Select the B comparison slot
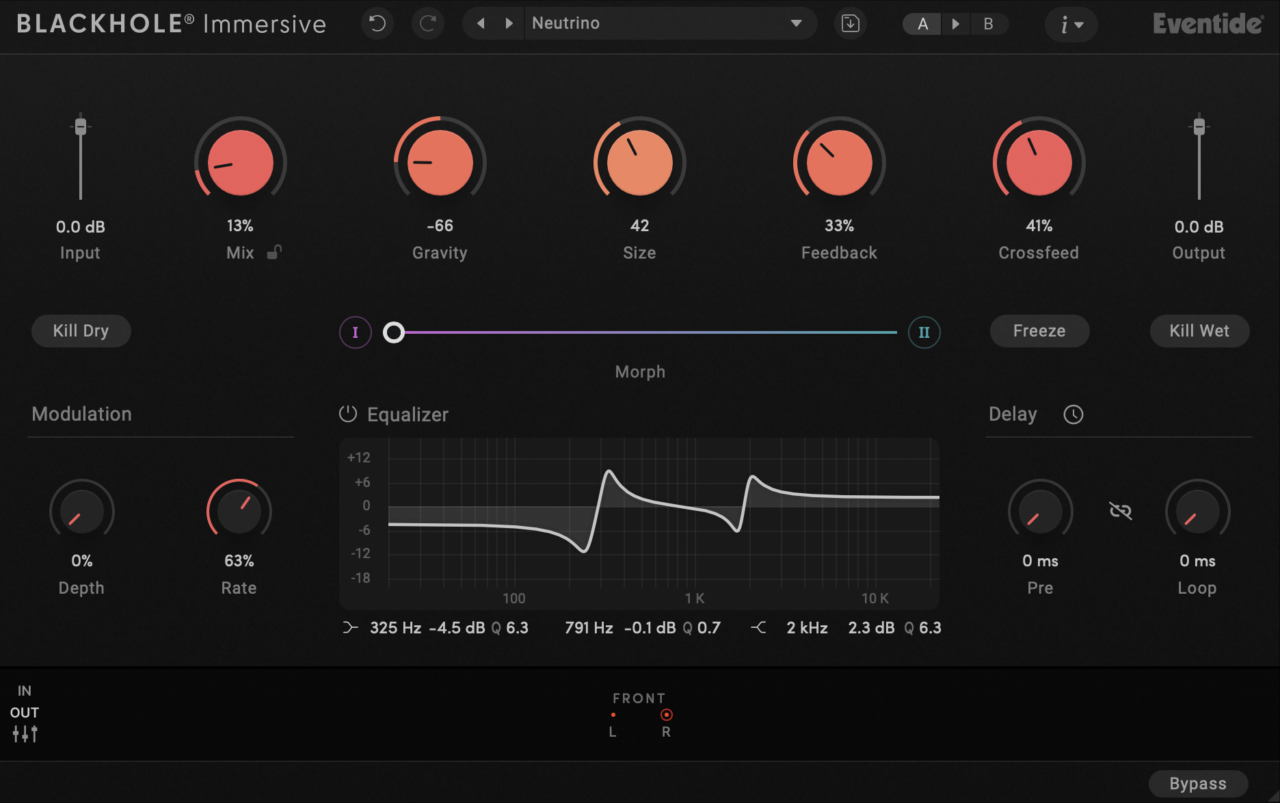 pyautogui.click(x=988, y=24)
